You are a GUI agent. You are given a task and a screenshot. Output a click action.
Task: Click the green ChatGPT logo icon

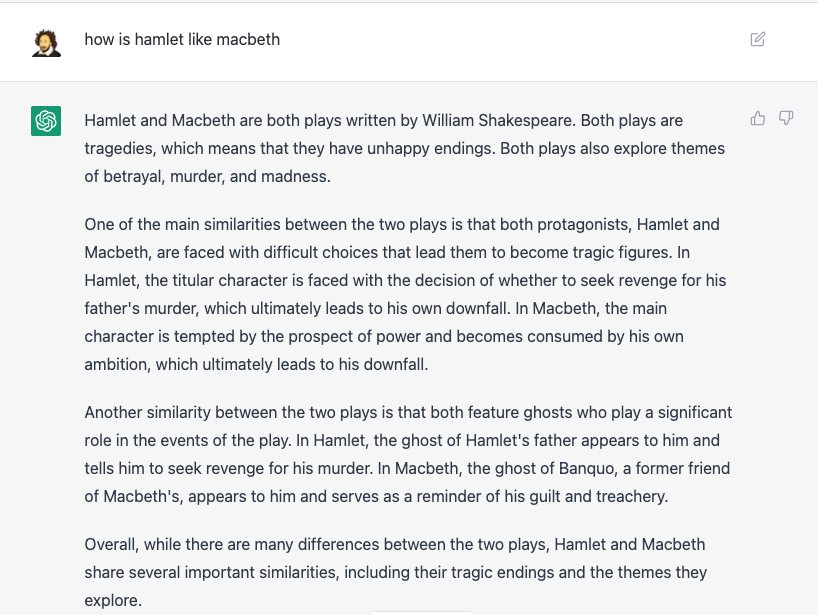tap(46, 121)
